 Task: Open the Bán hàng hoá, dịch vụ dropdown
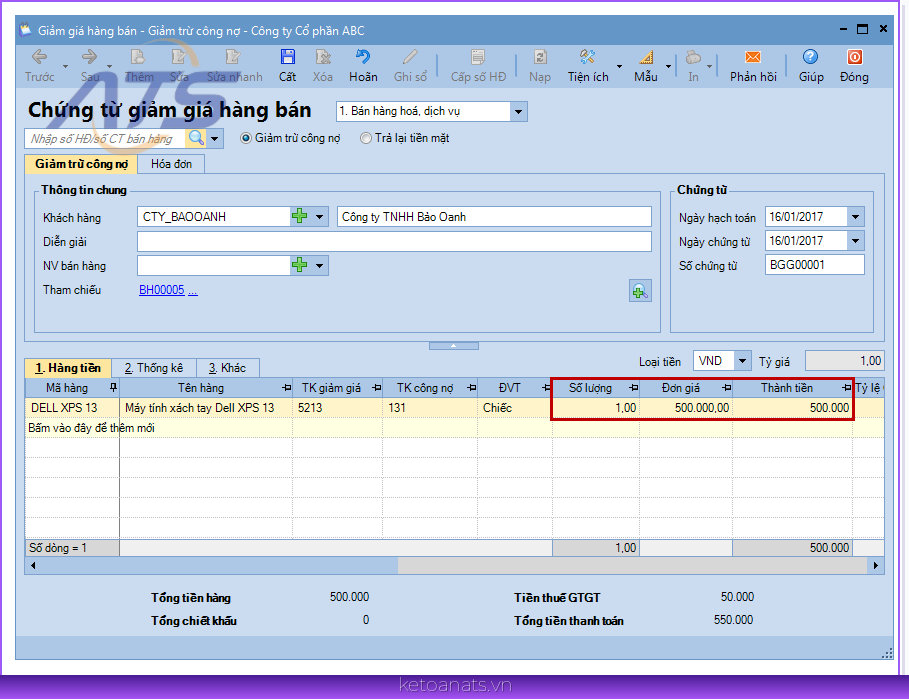[518, 111]
